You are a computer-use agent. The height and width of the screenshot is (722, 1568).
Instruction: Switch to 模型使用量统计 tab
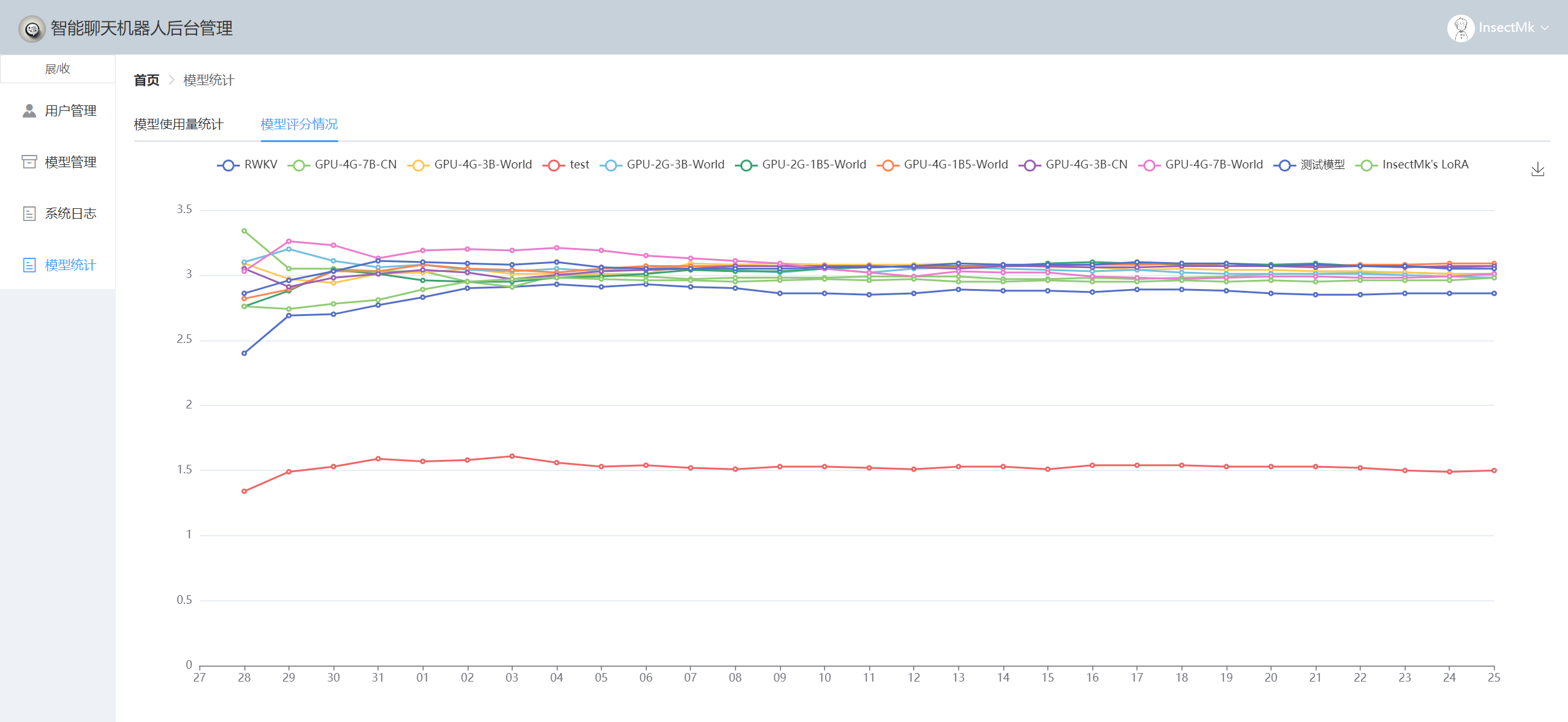click(x=179, y=124)
